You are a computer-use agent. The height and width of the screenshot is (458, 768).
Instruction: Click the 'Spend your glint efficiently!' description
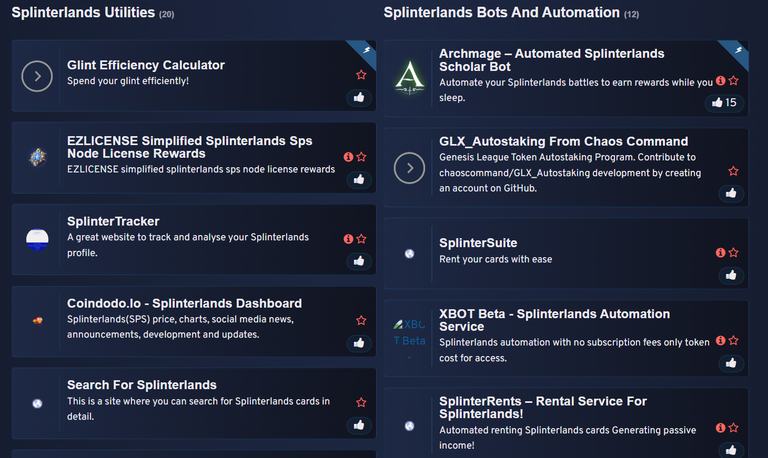pos(128,81)
